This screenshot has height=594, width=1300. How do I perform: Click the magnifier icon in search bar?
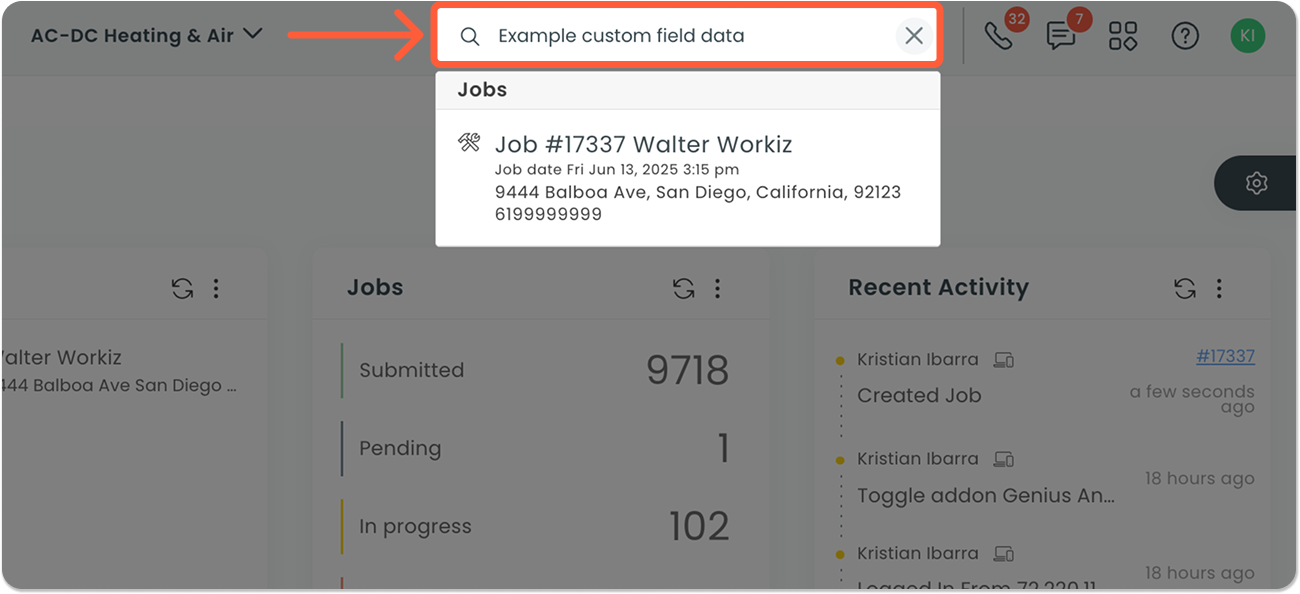(x=470, y=36)
